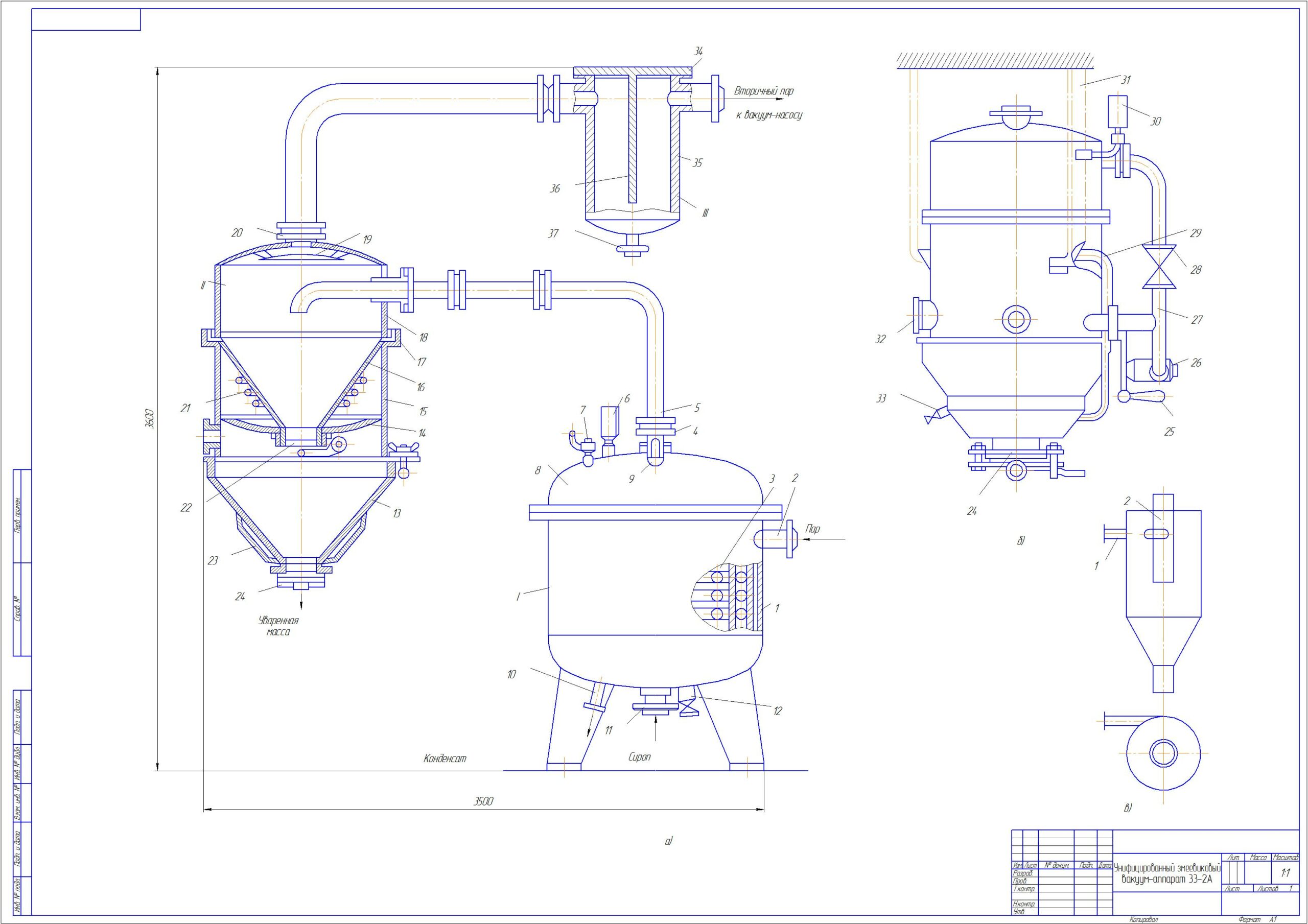Click callout number 31 near ceiling hanger
This screenshot has width=1308, height=924.
1126,80
